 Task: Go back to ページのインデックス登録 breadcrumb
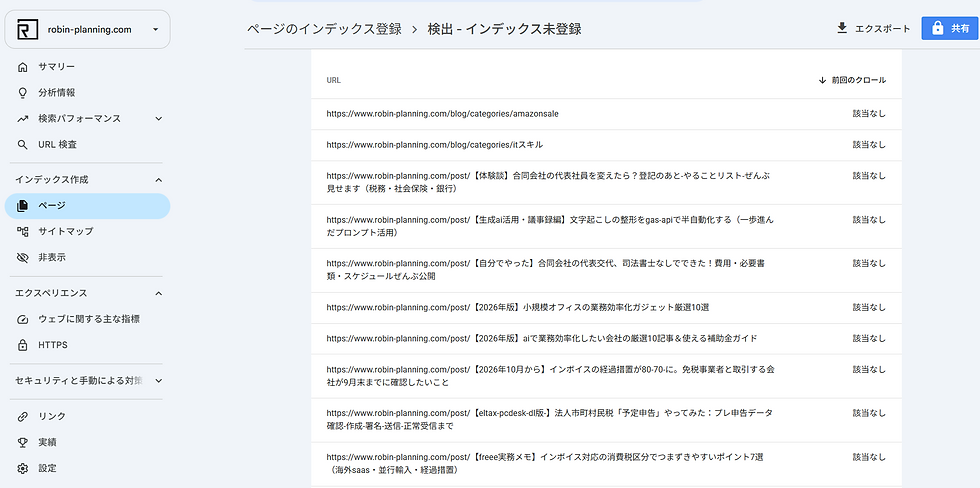324,29
